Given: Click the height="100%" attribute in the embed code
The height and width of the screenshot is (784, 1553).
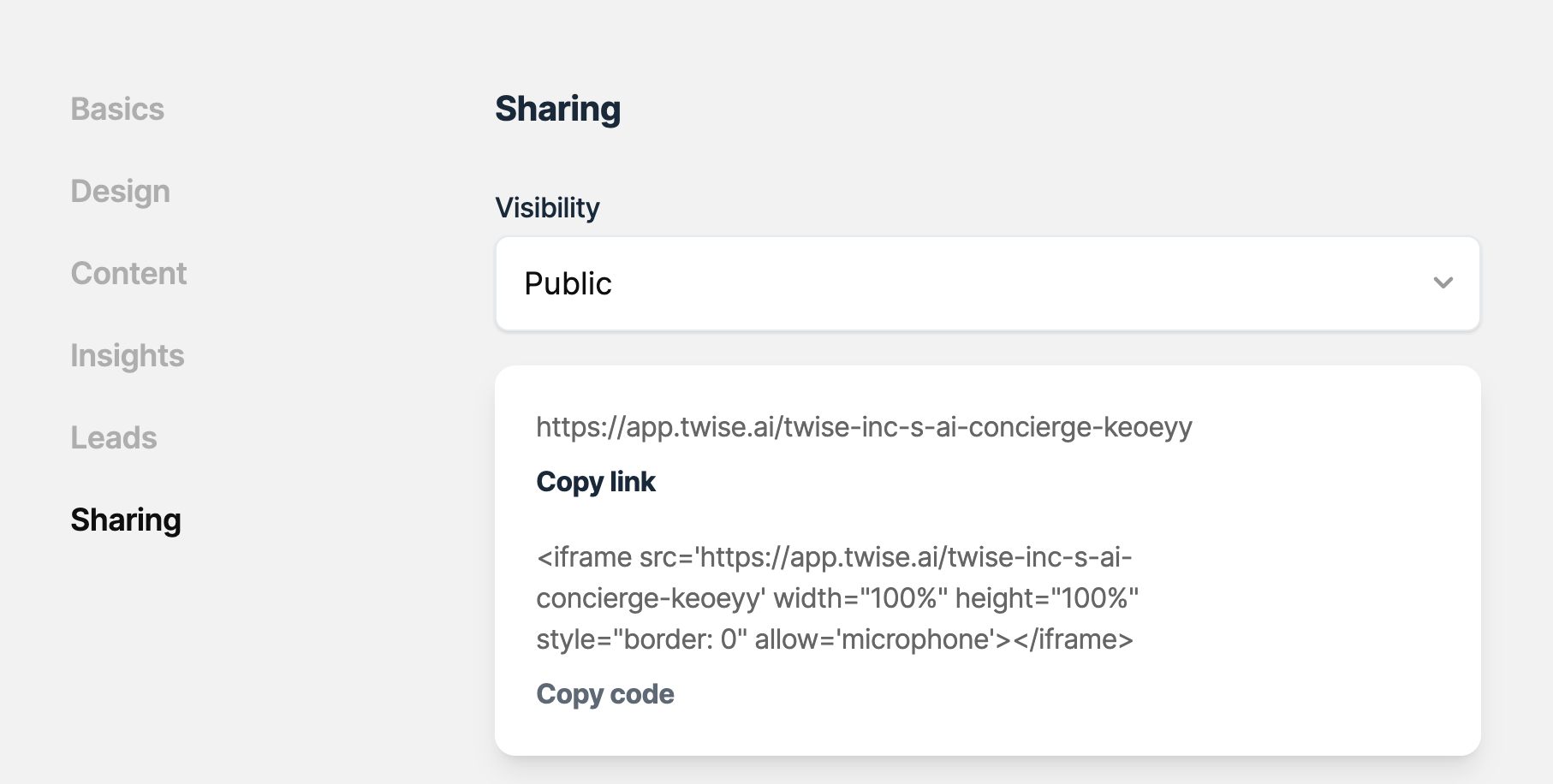Looking at the screenshot, I should (1046, 598).
